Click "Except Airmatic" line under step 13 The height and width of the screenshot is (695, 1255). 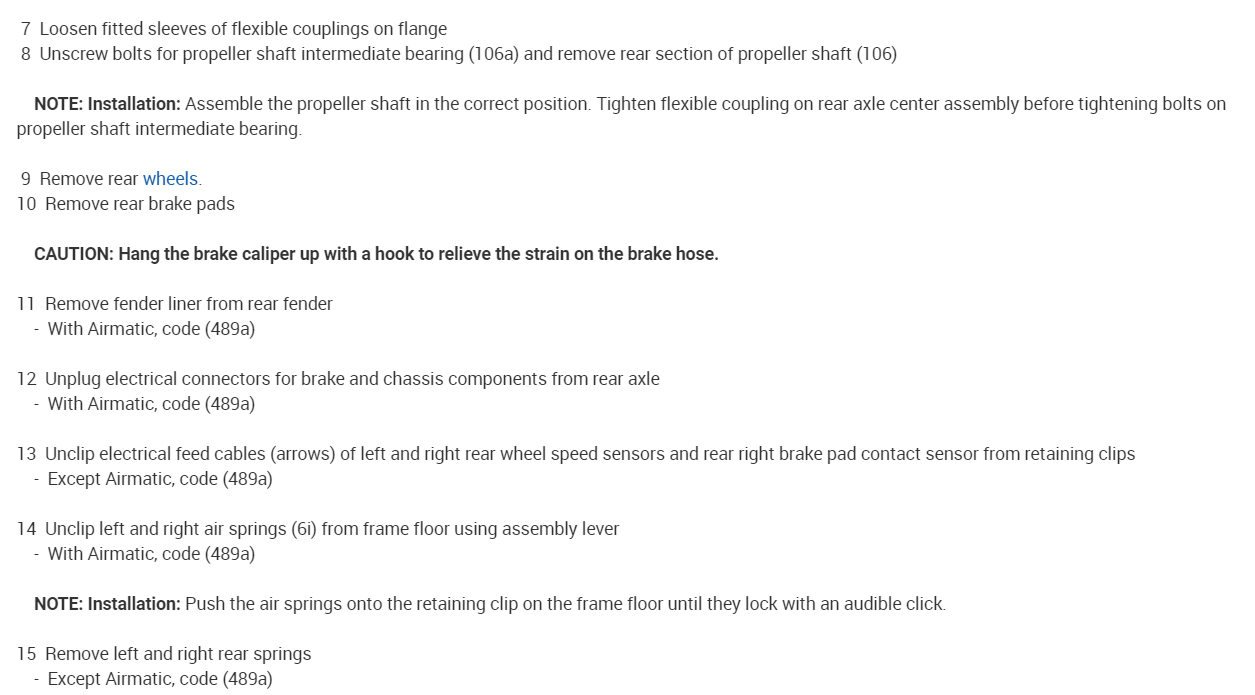pyautogui.click(x=160, y=479)
